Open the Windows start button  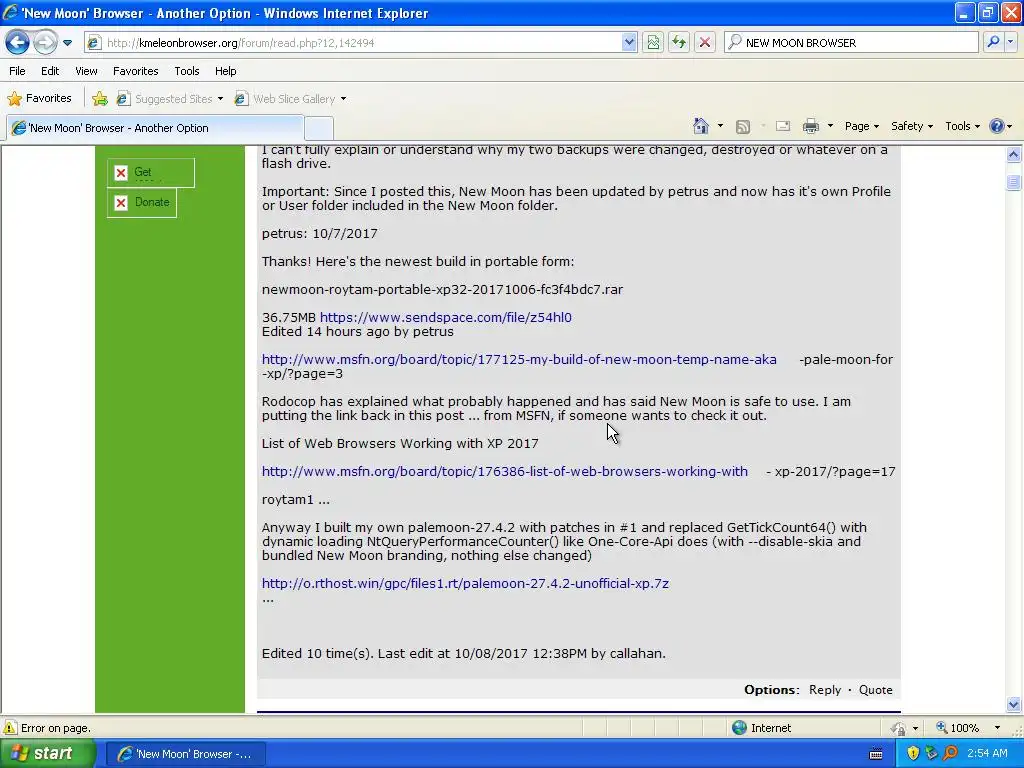(x=48, y=754)
